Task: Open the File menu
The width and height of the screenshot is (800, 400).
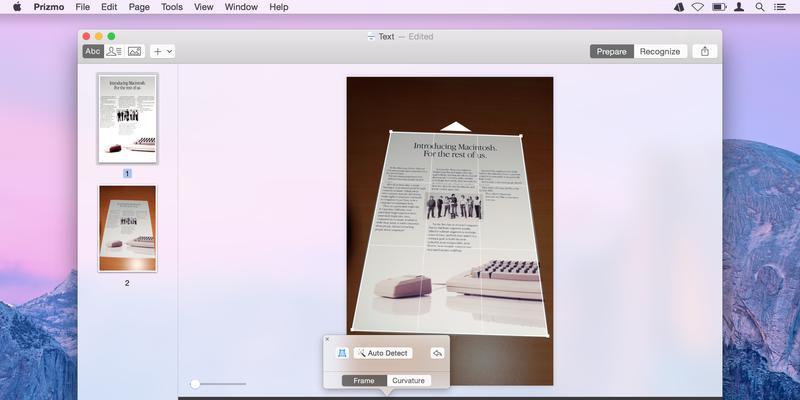Action: [x=83, y=7]
